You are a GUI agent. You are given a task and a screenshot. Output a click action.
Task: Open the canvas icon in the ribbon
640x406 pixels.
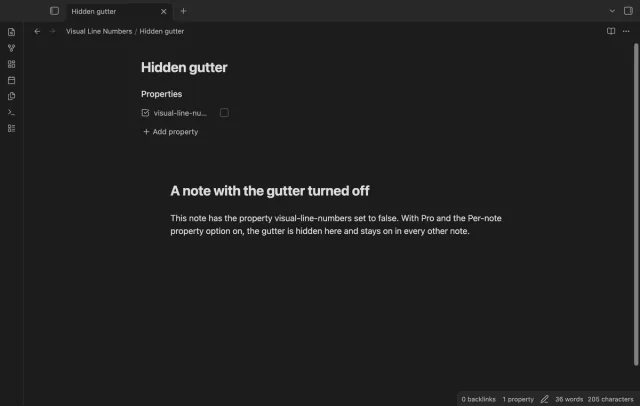(11, 64)
